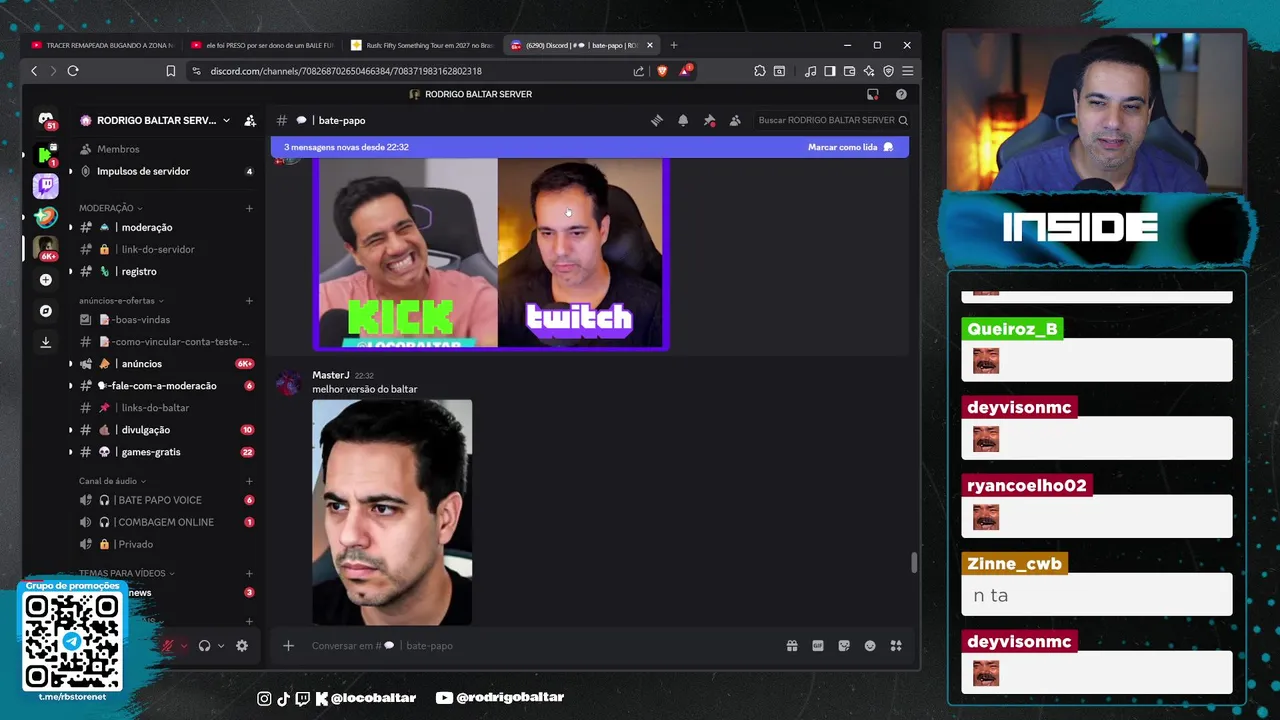The image size is (1280, 720).
Task: Close the Discord browser tab
Action: tap(649, 45)
